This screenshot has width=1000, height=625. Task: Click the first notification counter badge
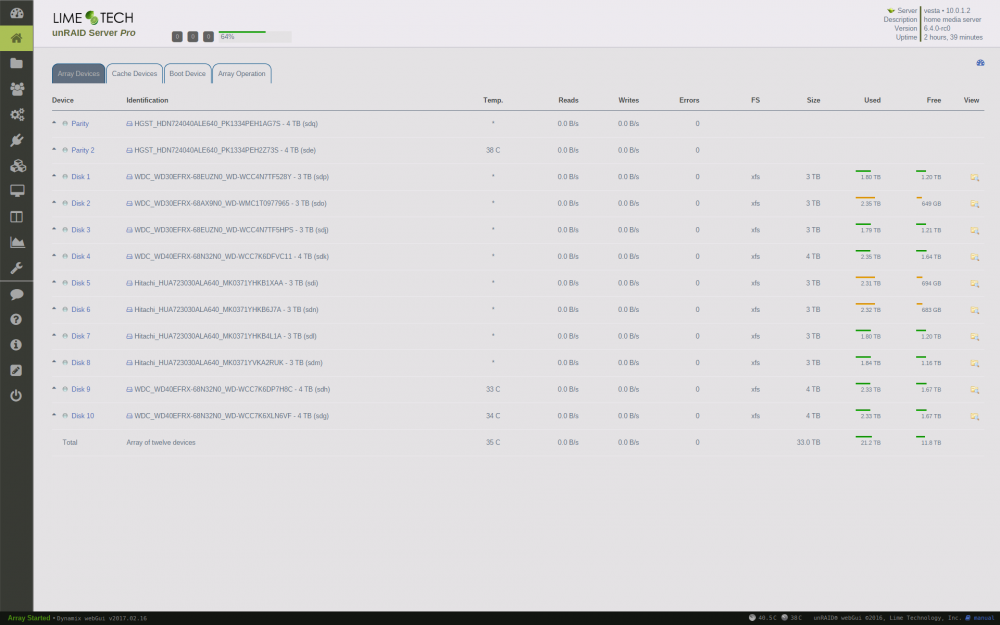(177, 37)
